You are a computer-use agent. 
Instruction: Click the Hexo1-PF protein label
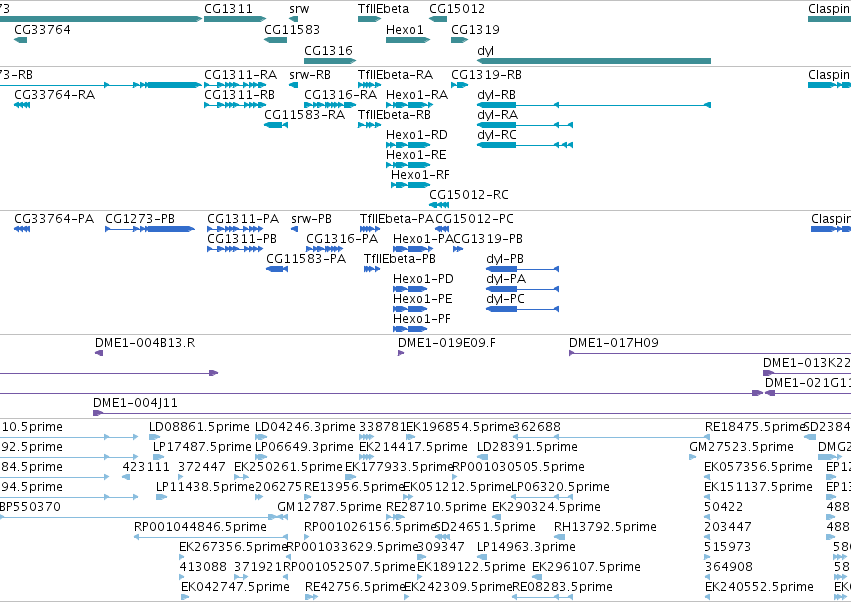(x=422, y=319)
